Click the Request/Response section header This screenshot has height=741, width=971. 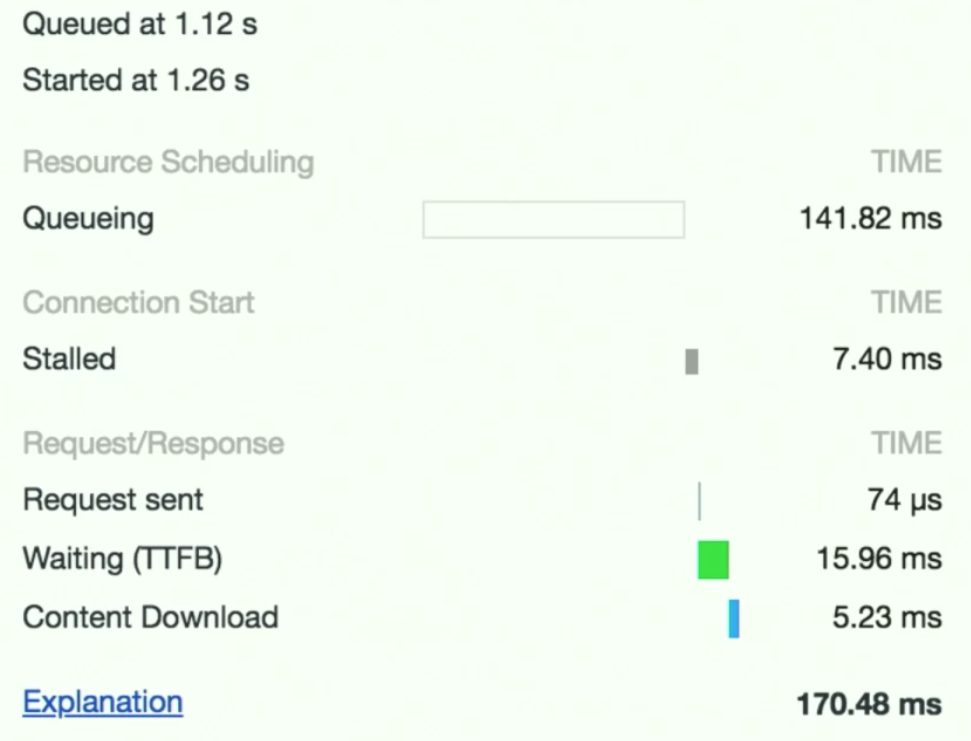pyautogui.click(x=153, y=444)
